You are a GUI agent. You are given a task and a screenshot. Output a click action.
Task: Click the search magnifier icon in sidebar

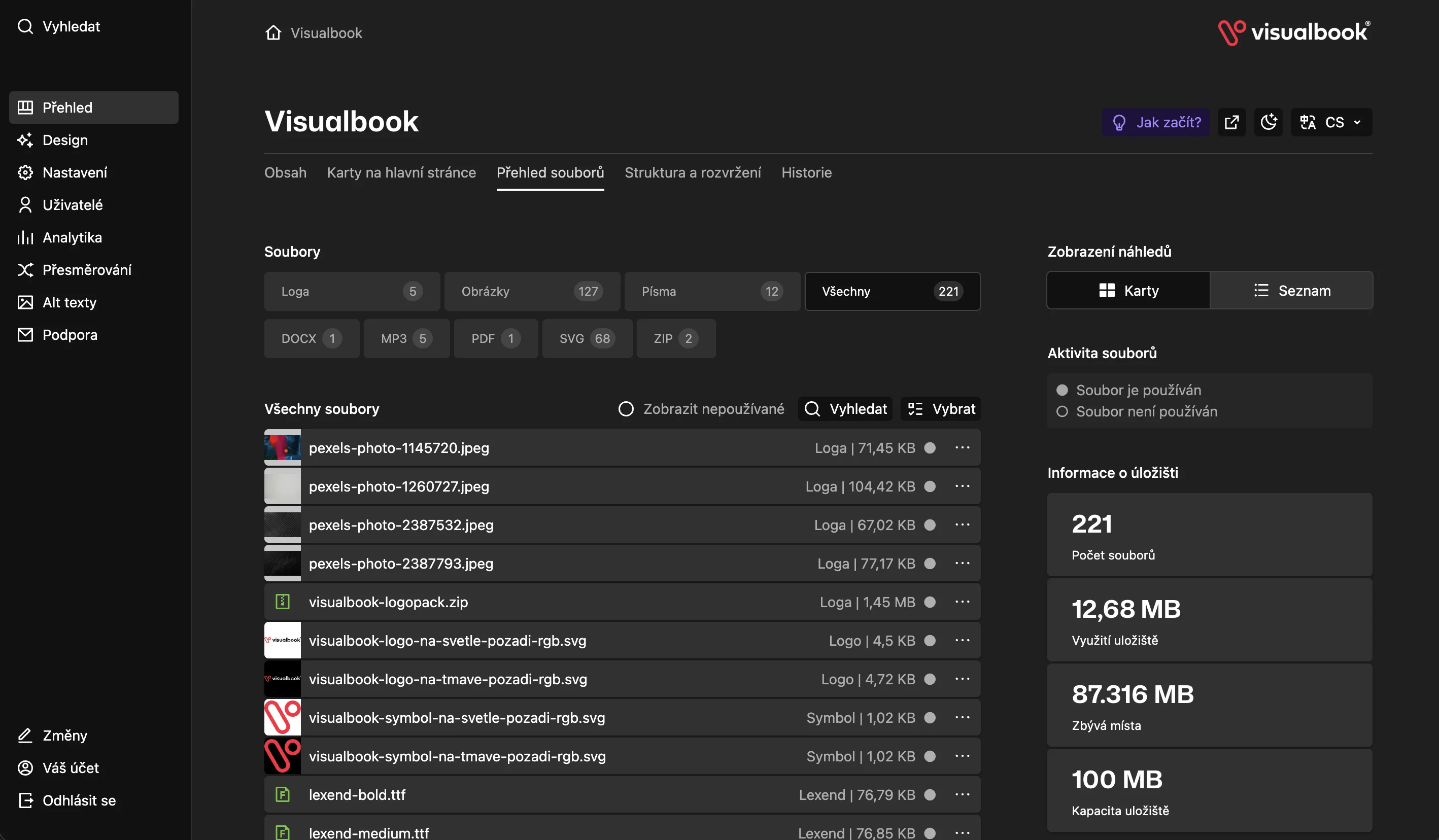25,26
